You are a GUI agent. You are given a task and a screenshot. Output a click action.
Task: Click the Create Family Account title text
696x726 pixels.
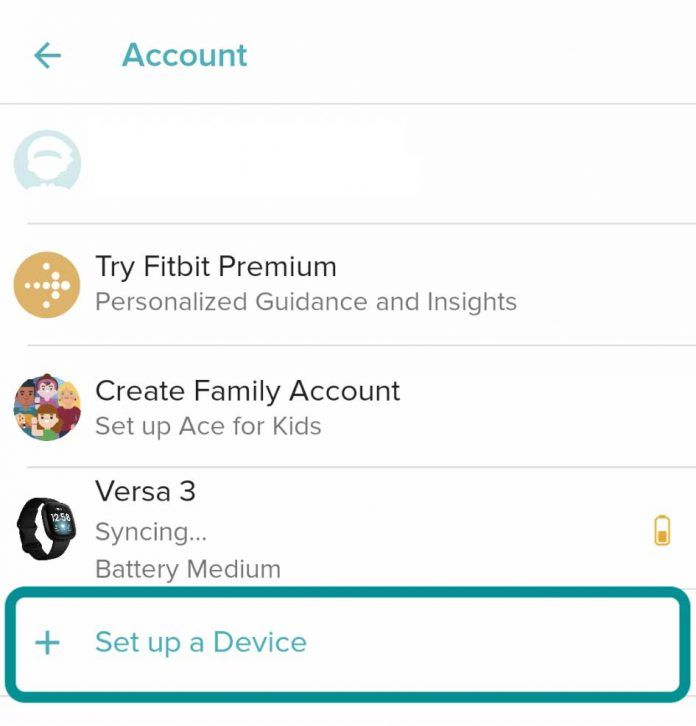click(x=248, y=391)
